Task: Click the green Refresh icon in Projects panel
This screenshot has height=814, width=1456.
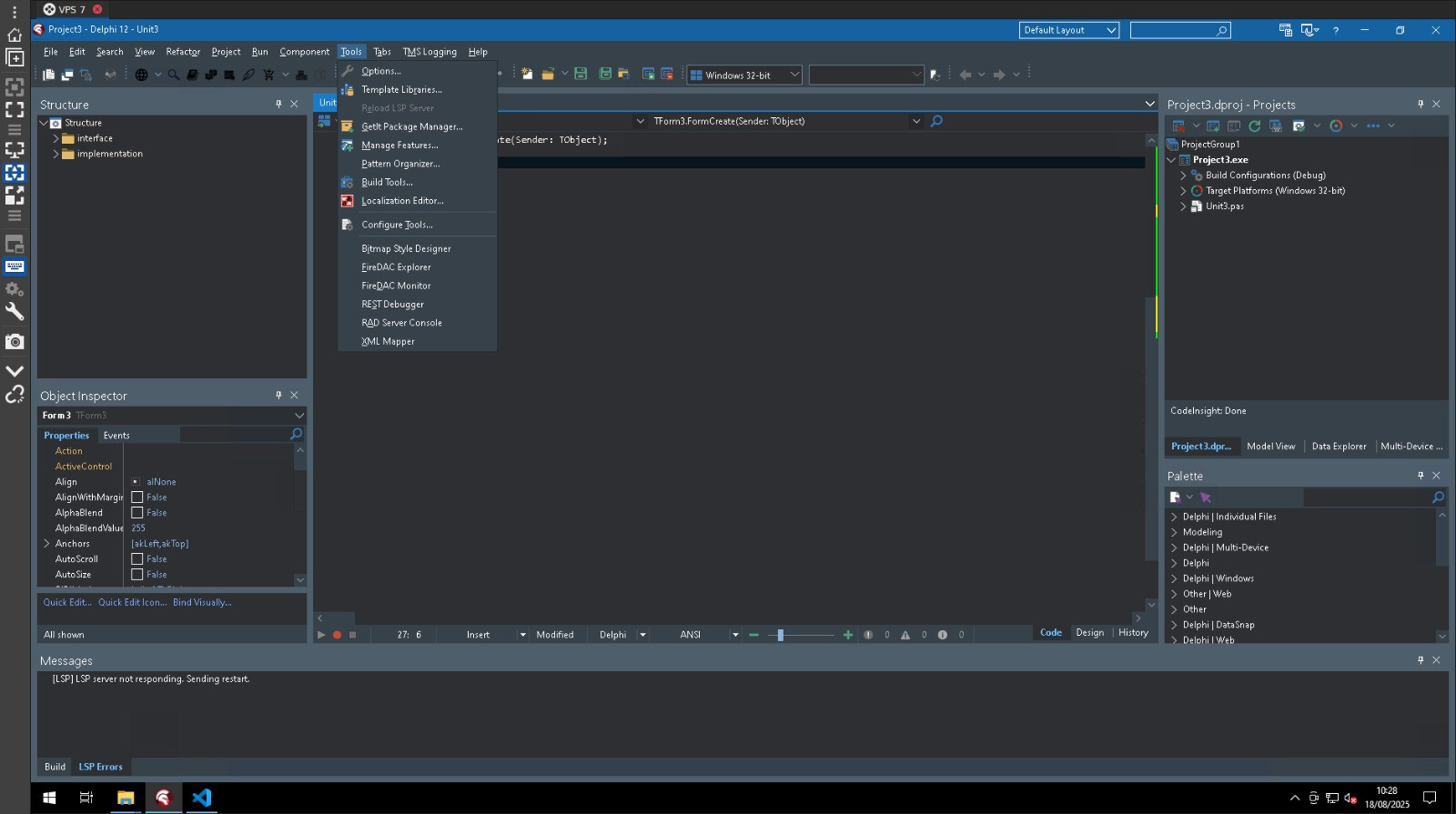Action: 1255,126
